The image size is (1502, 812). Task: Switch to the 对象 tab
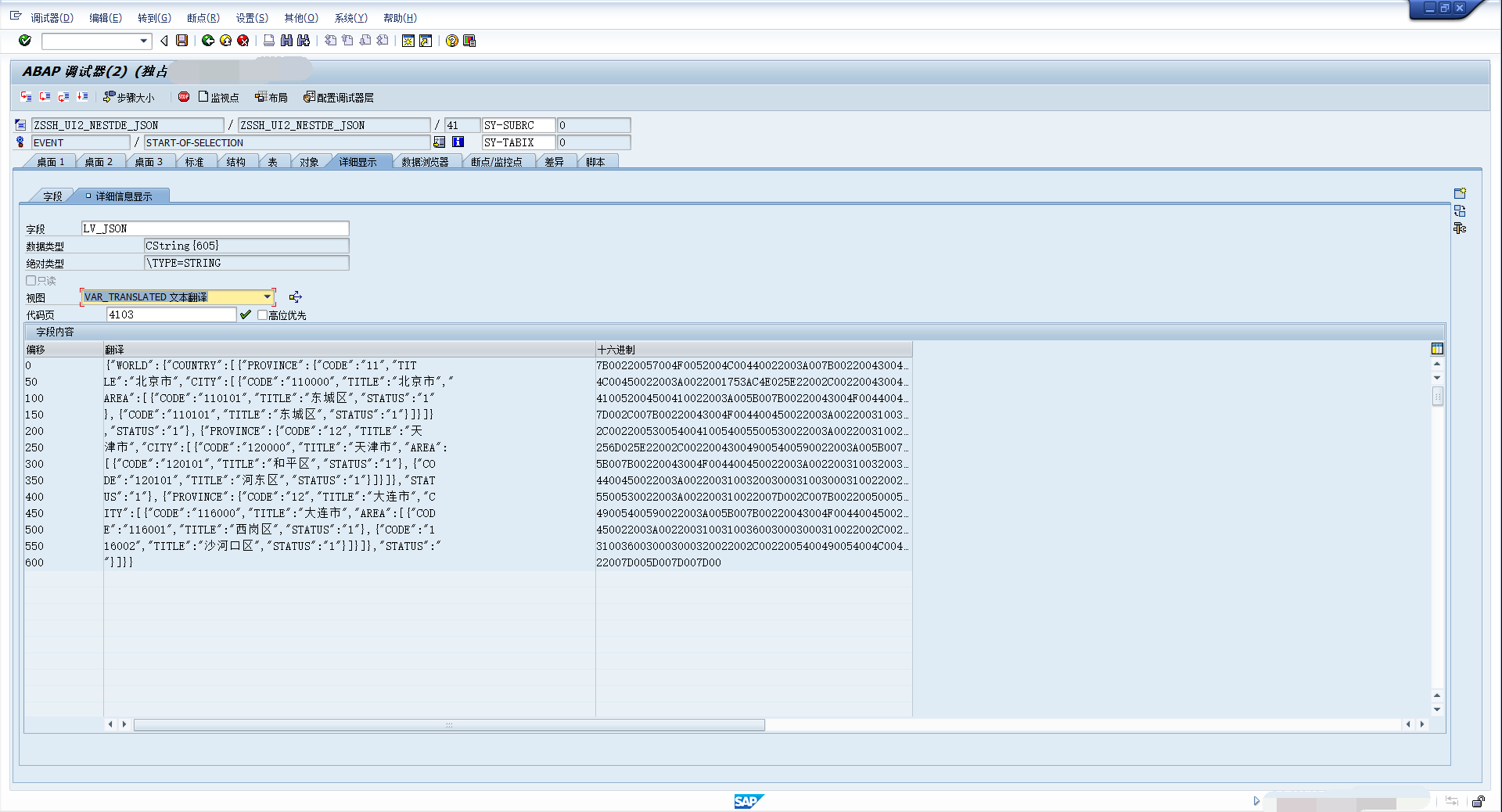(x=309, y=162)
